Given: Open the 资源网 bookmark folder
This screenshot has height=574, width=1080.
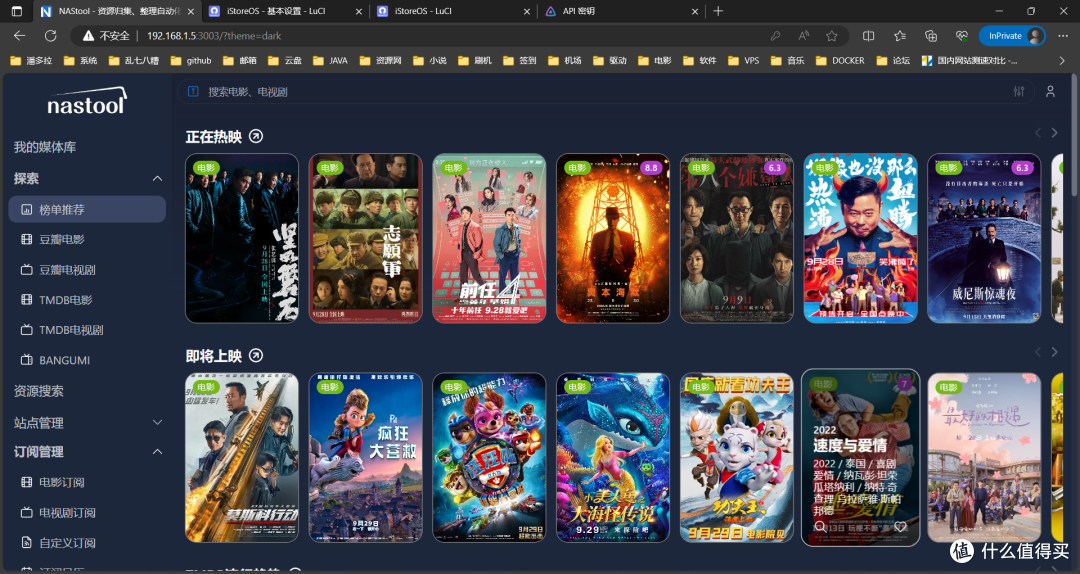Looking at the screenshot, I should coord(381,61).
